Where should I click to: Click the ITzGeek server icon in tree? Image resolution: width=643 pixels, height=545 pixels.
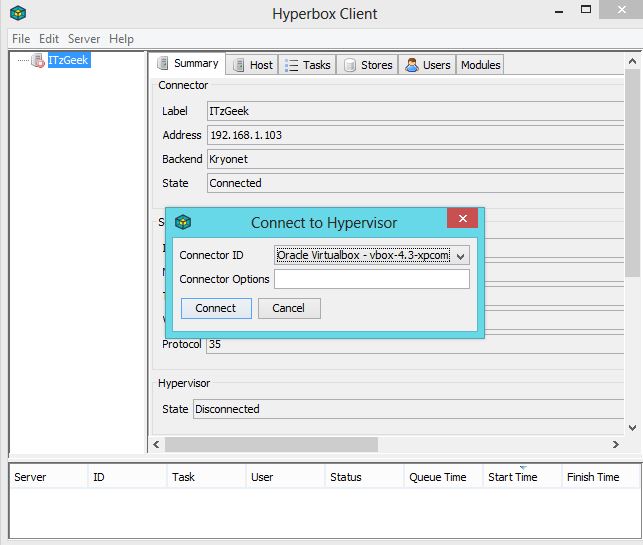point(38,60)
